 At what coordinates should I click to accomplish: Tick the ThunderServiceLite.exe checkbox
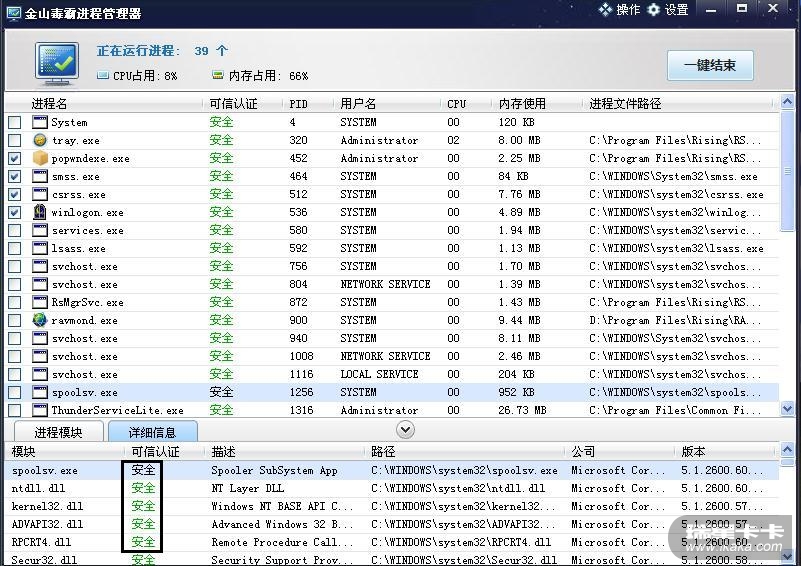pos(14,410)
